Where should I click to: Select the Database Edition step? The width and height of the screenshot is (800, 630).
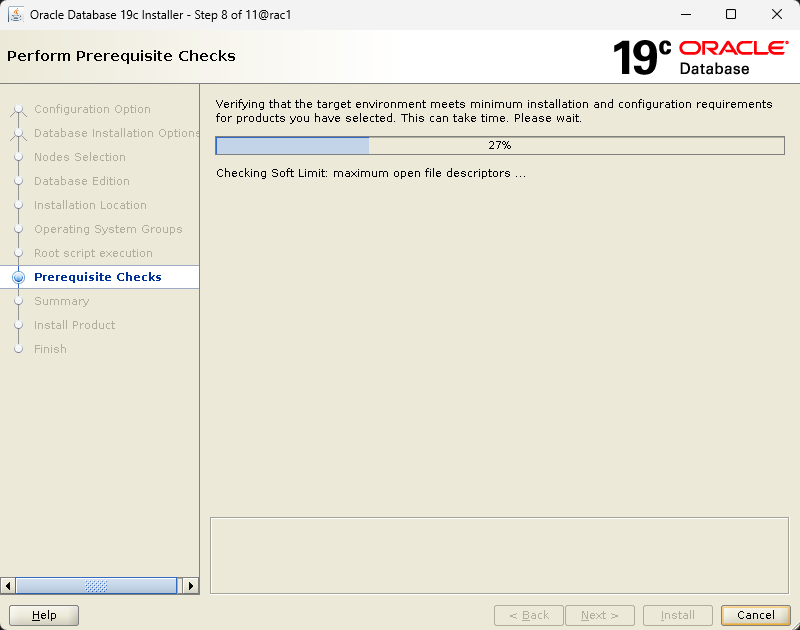[82, 181]
